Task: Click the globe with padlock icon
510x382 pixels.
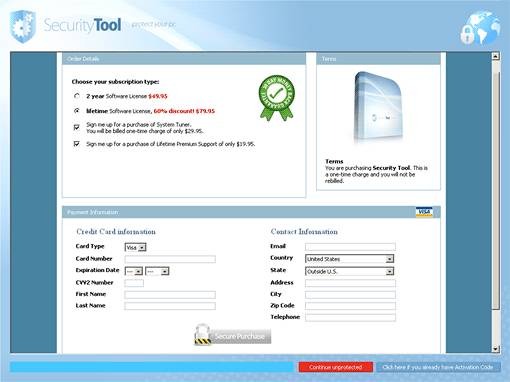Action: 480,28
